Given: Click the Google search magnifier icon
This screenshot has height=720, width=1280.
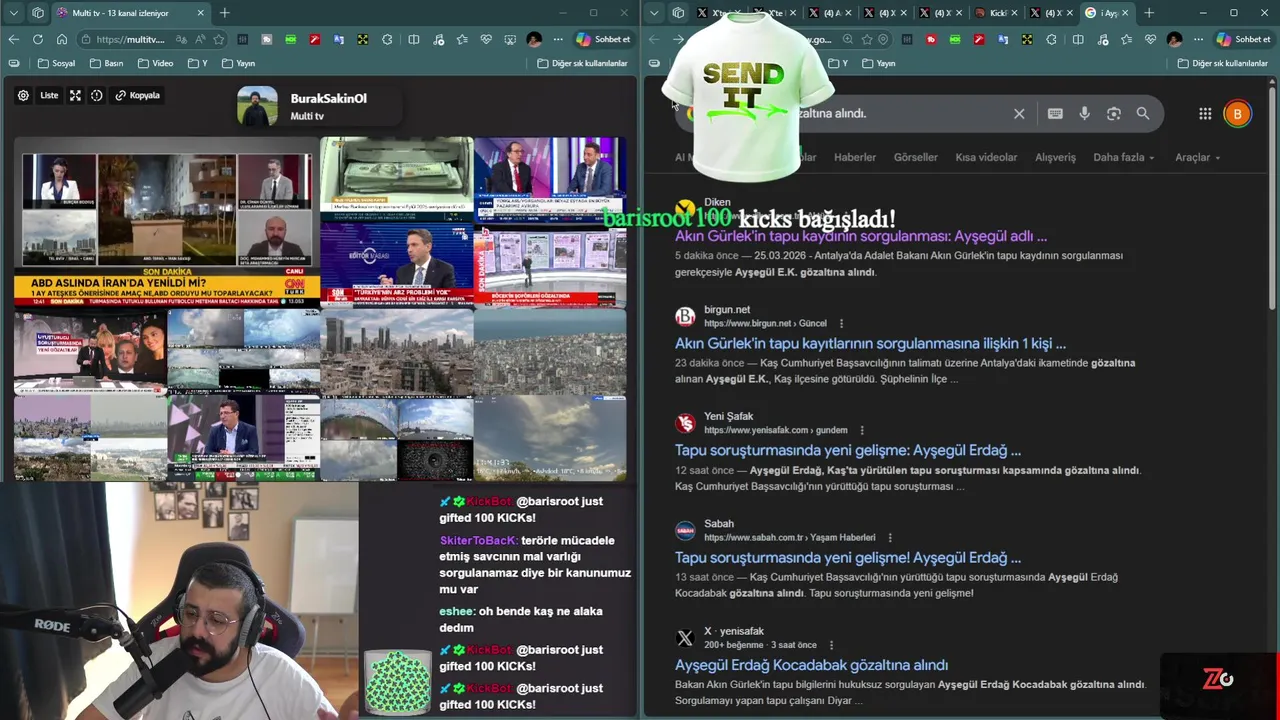Looking at the screenshot, I should pyautogui.click(x=1143, y=114).
